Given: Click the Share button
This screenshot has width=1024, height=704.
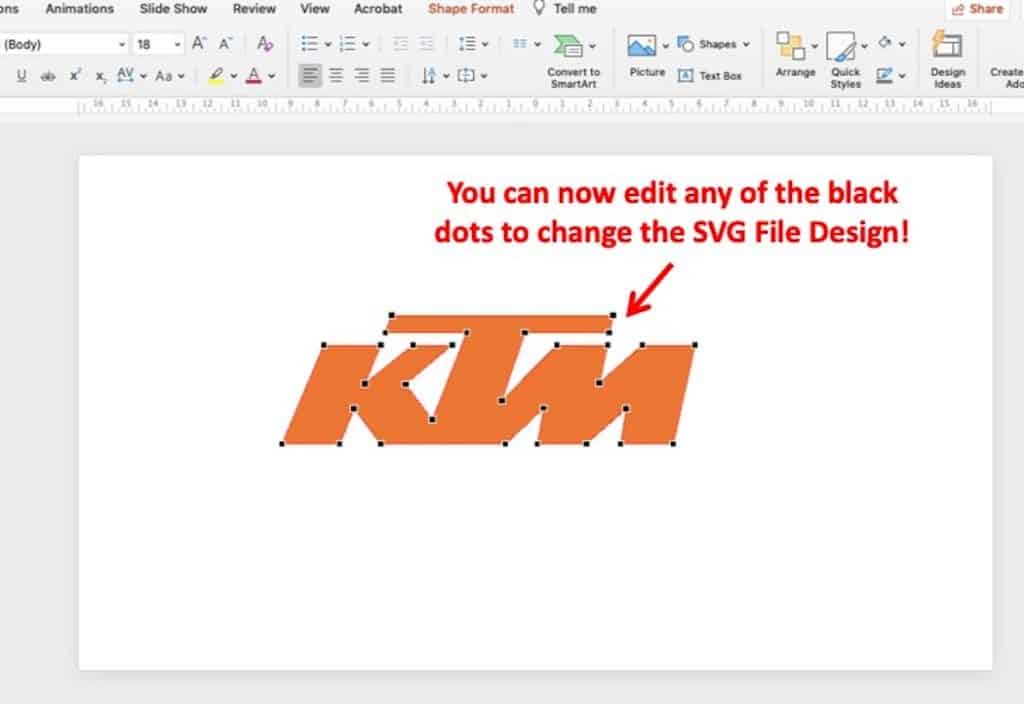Looking at the screenshot, I should (x=976, y=9).
